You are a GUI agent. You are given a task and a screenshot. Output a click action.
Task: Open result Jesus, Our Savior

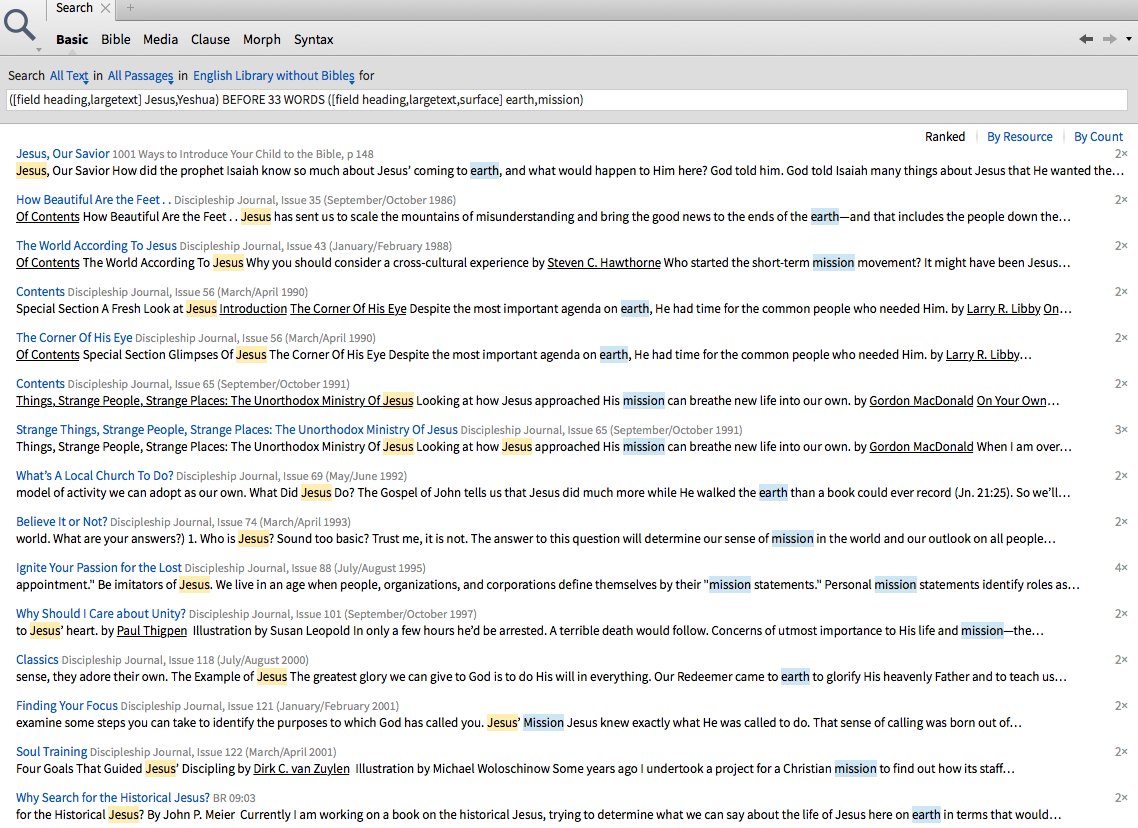coord(62,154)
